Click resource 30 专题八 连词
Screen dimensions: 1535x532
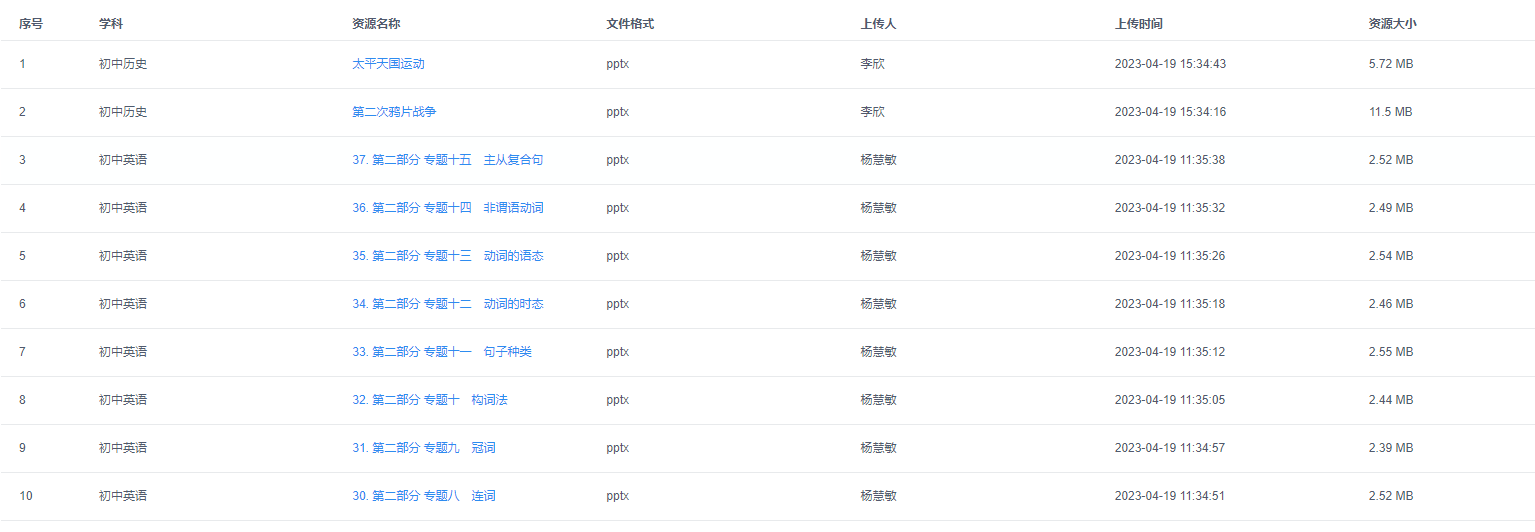(423, 496)
